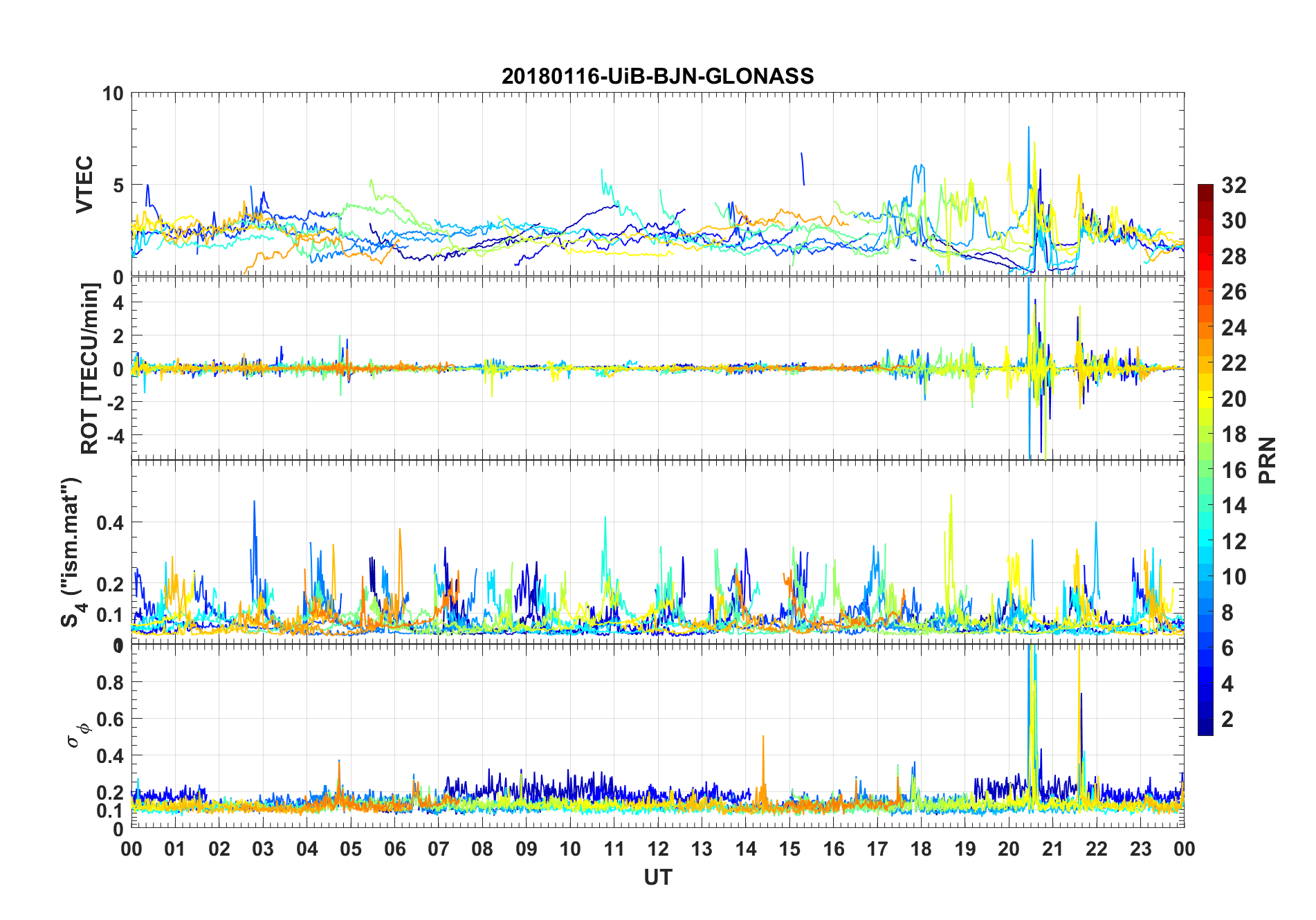Click the x-axis hour tick label 05

click(x=351, y=849)
